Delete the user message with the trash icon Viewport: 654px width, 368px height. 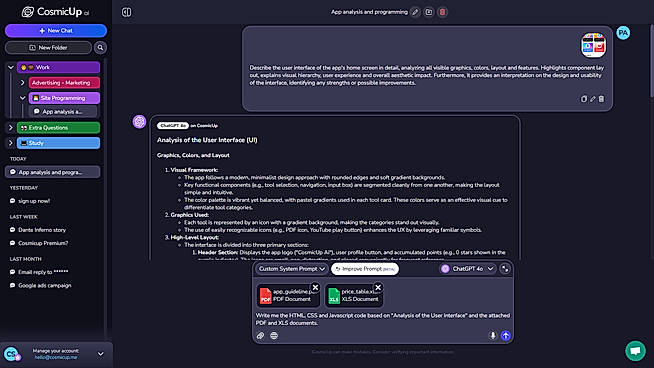(x=601, y=99)
